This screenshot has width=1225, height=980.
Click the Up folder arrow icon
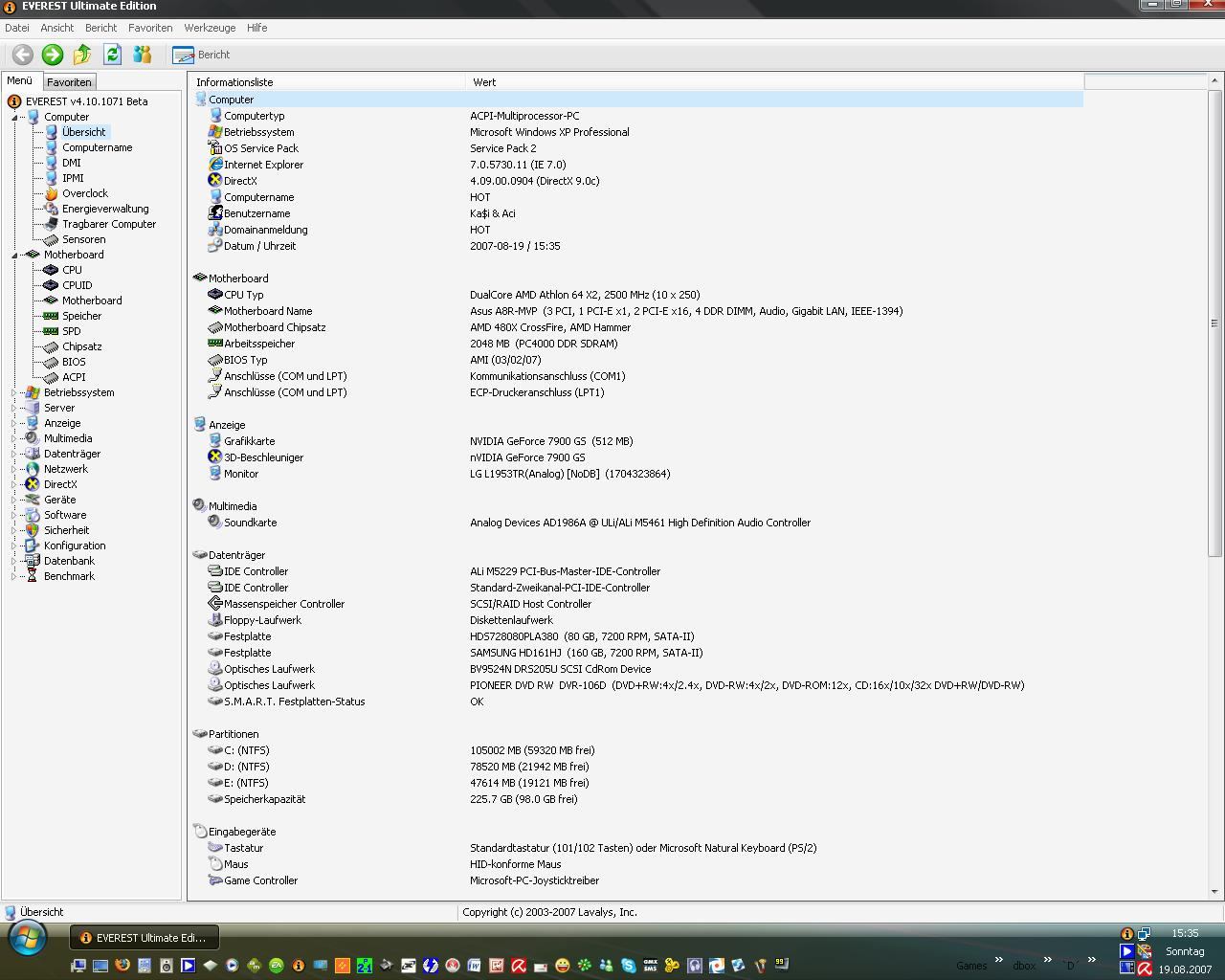82,55
